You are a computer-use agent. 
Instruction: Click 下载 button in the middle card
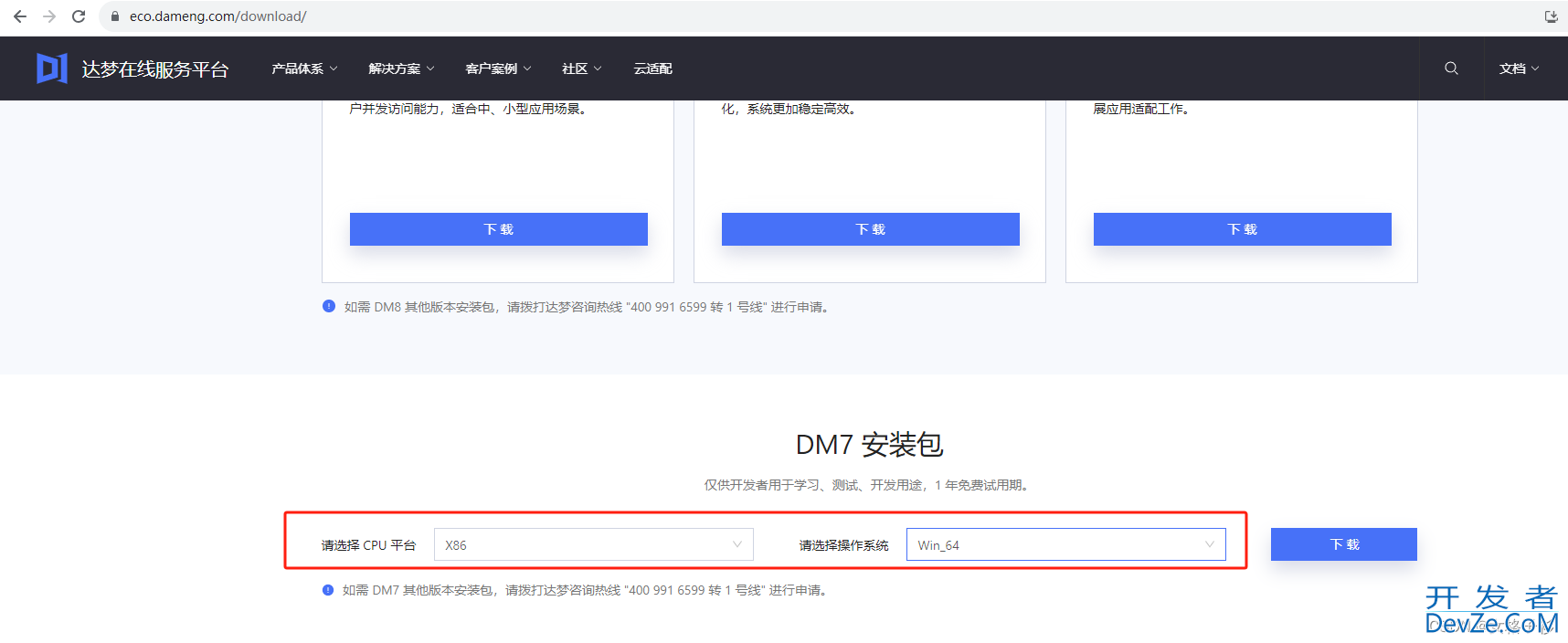(x=871, y=229)
